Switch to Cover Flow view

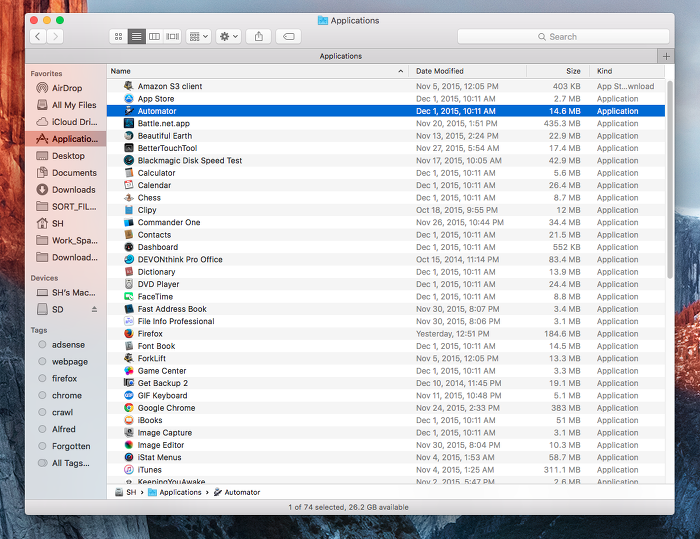[x=172, y=37]
